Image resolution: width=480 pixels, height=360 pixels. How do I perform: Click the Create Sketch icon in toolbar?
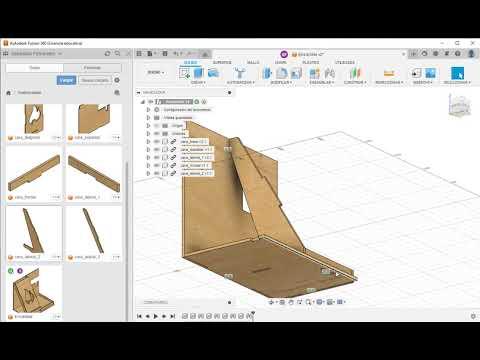coord(184,73)
